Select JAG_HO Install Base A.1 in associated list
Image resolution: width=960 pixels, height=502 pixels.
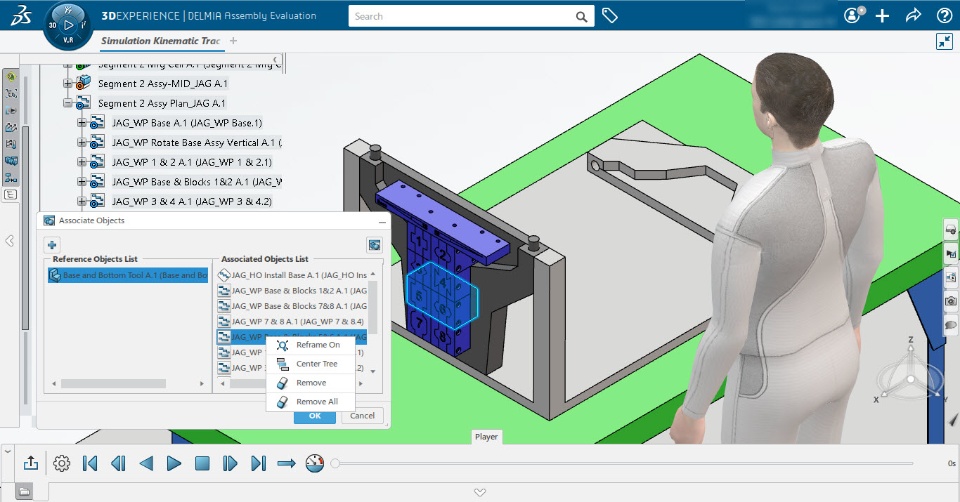coord(293,275)
